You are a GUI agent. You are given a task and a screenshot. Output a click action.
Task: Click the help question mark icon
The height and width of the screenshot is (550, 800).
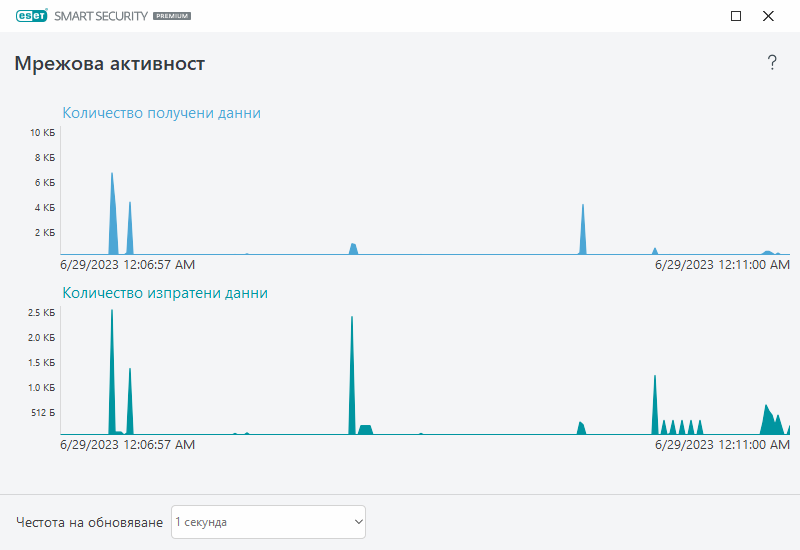pyautogui.click(x=771, y=63)
